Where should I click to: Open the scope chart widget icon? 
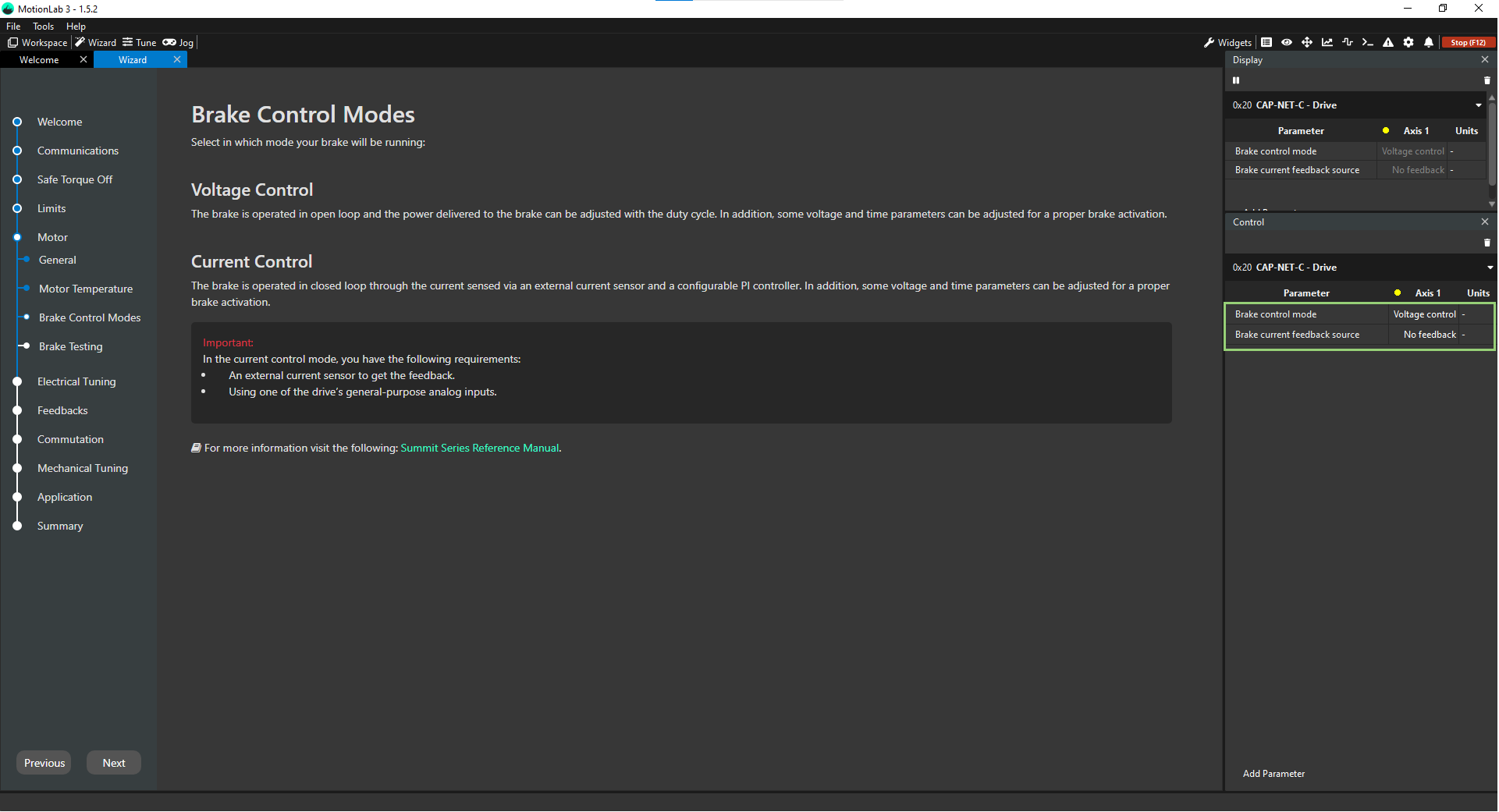pyautogui.click(x=1327, y=43)
